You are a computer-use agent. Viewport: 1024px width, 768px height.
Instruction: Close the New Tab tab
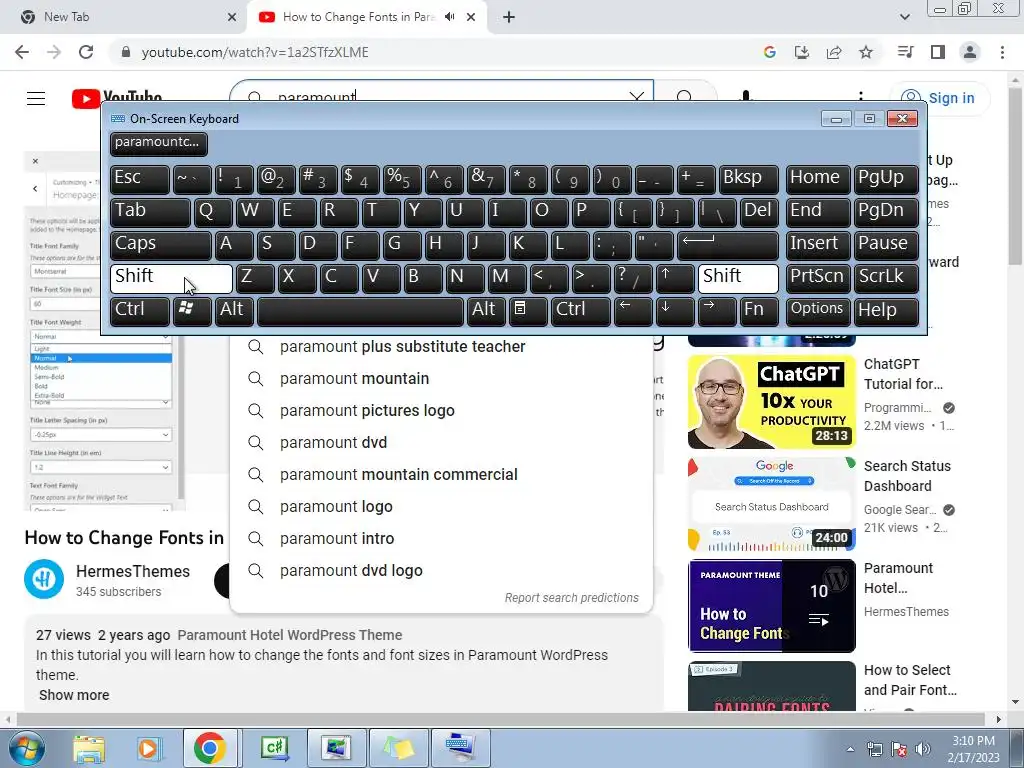point(232,17)
